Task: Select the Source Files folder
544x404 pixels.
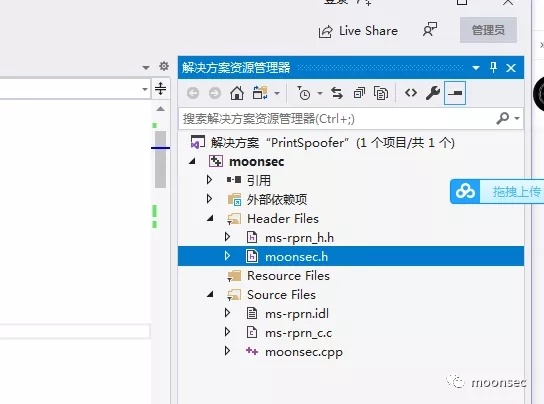Action: coord(281,295)
